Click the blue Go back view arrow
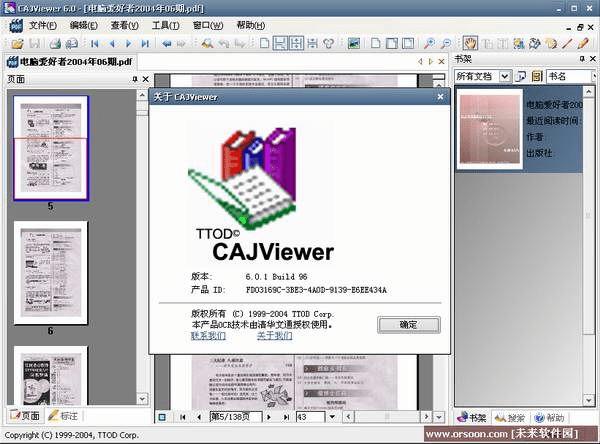Screen dimensions: 600x444 pyautogui.click(x=167, y=44)
